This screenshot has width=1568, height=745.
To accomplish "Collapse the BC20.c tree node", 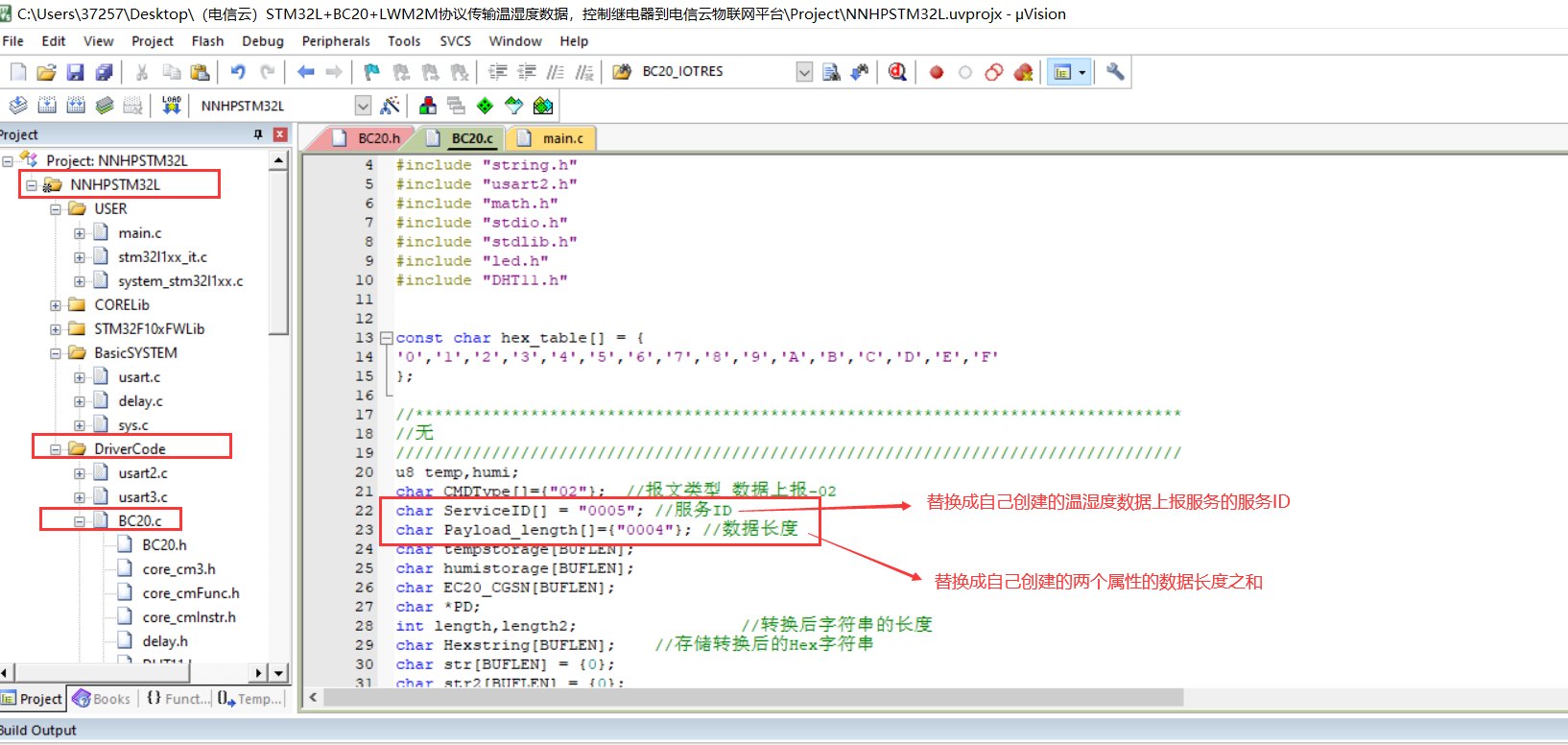I will click(80, 521).
